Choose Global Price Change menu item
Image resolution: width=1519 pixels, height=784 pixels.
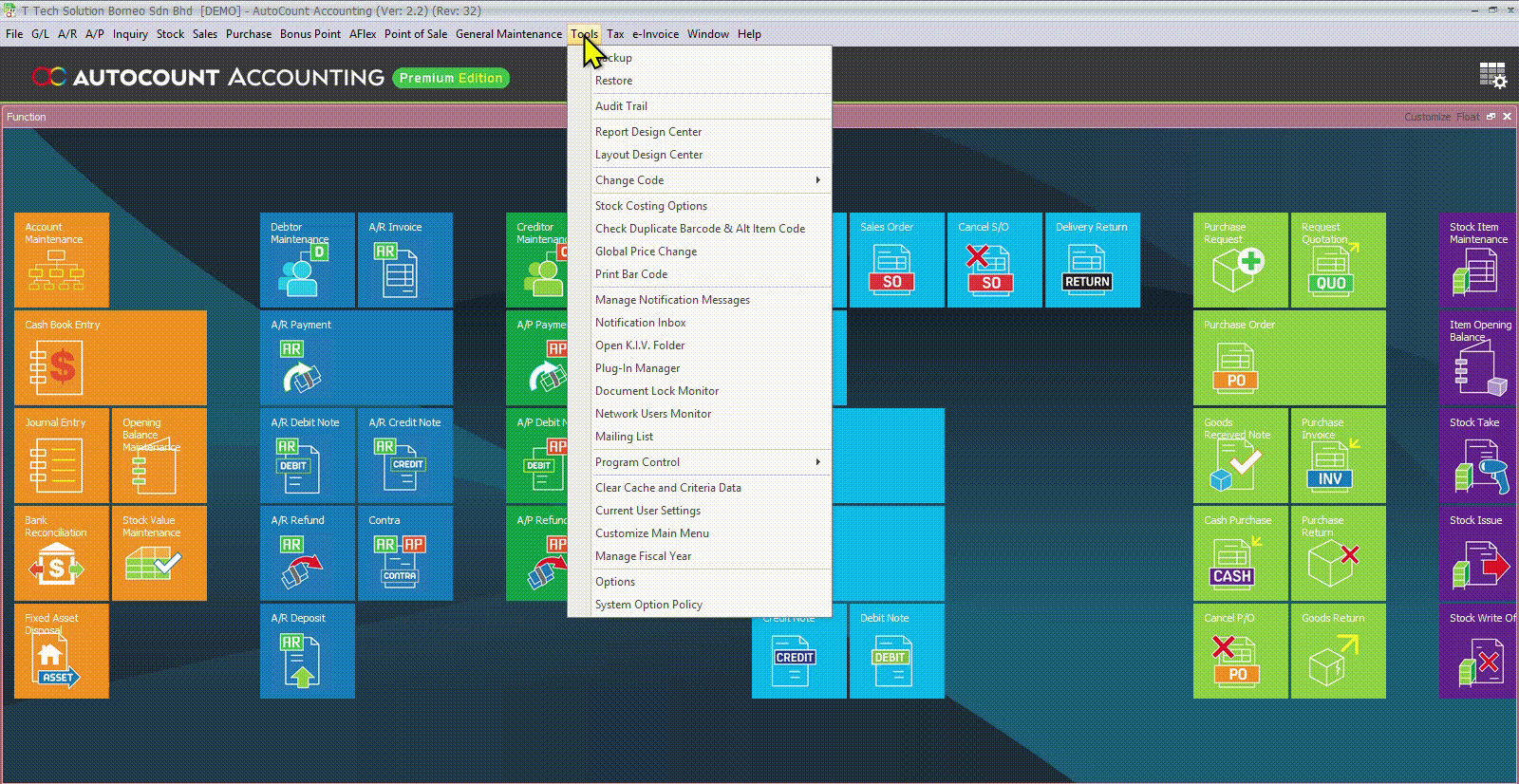click(x=646, y=252)
